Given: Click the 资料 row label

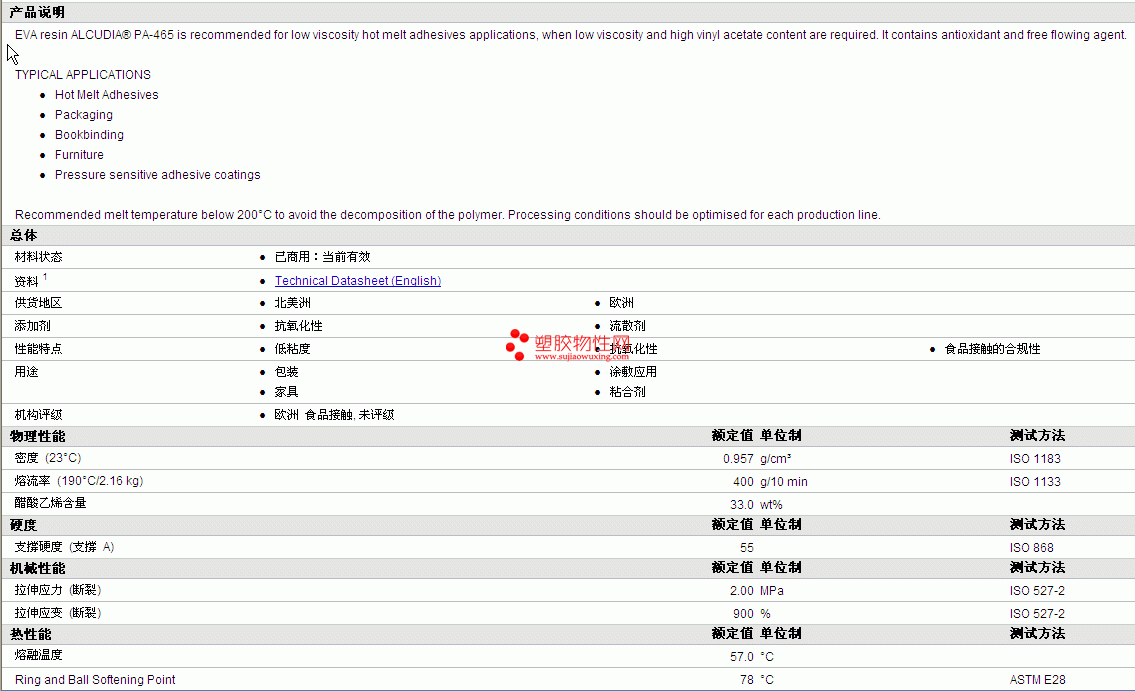Looking at the screenshot, I should point(26,281).
